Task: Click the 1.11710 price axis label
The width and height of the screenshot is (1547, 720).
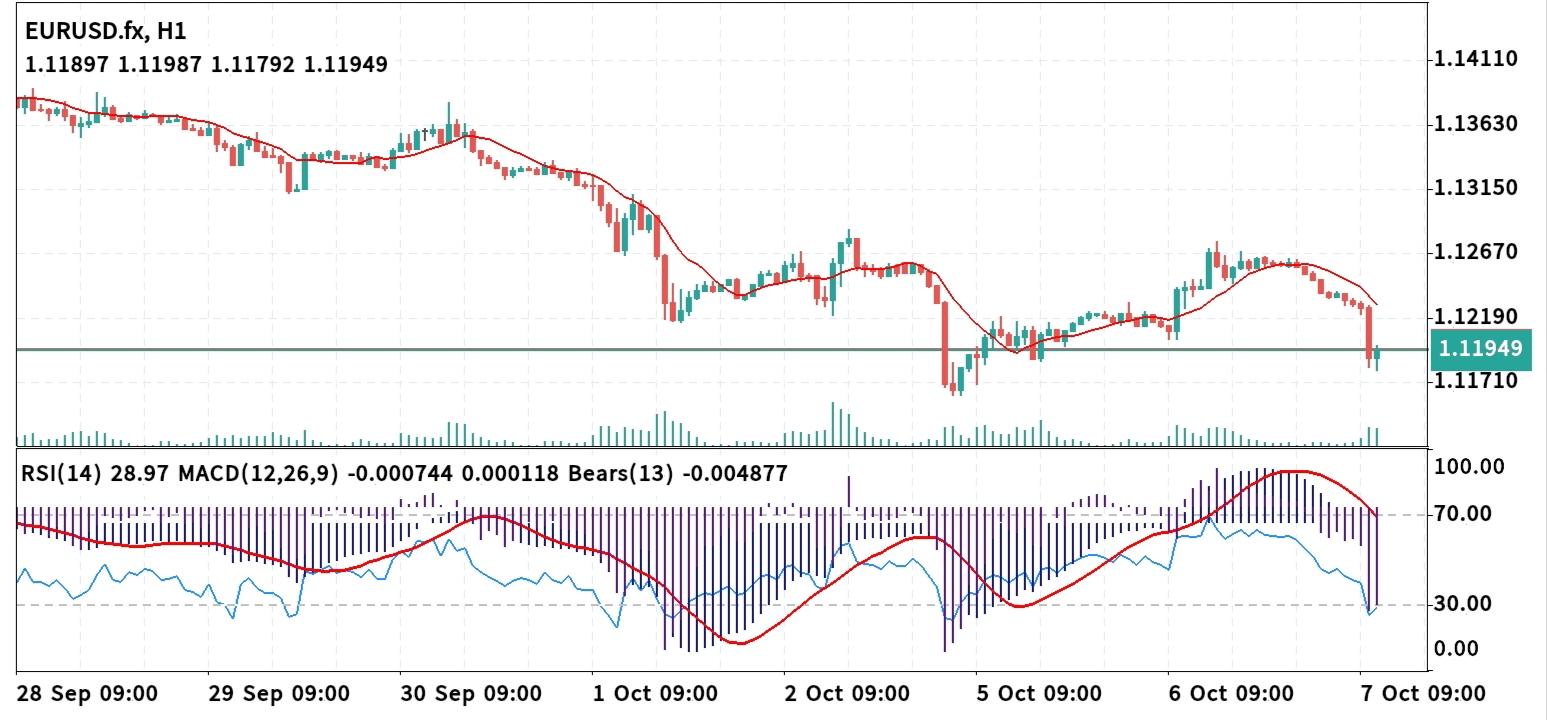Action: click(1476, 381)
